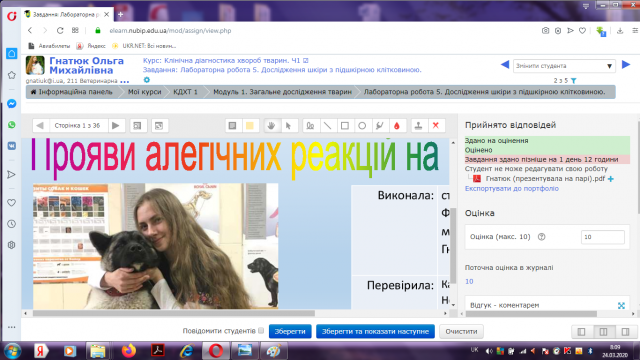Select the rectangle tool
The height and width of the screenshot is (360, 640).
coord(345,126)
